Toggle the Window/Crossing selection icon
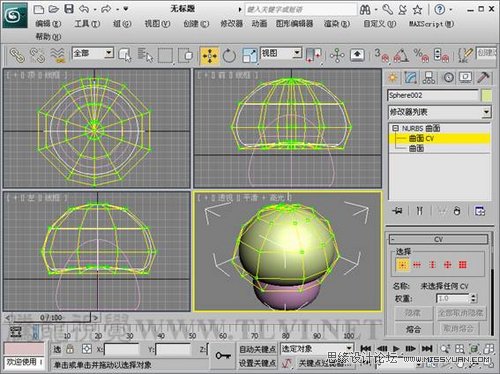The image size is (500, 374). pos(186,55)
